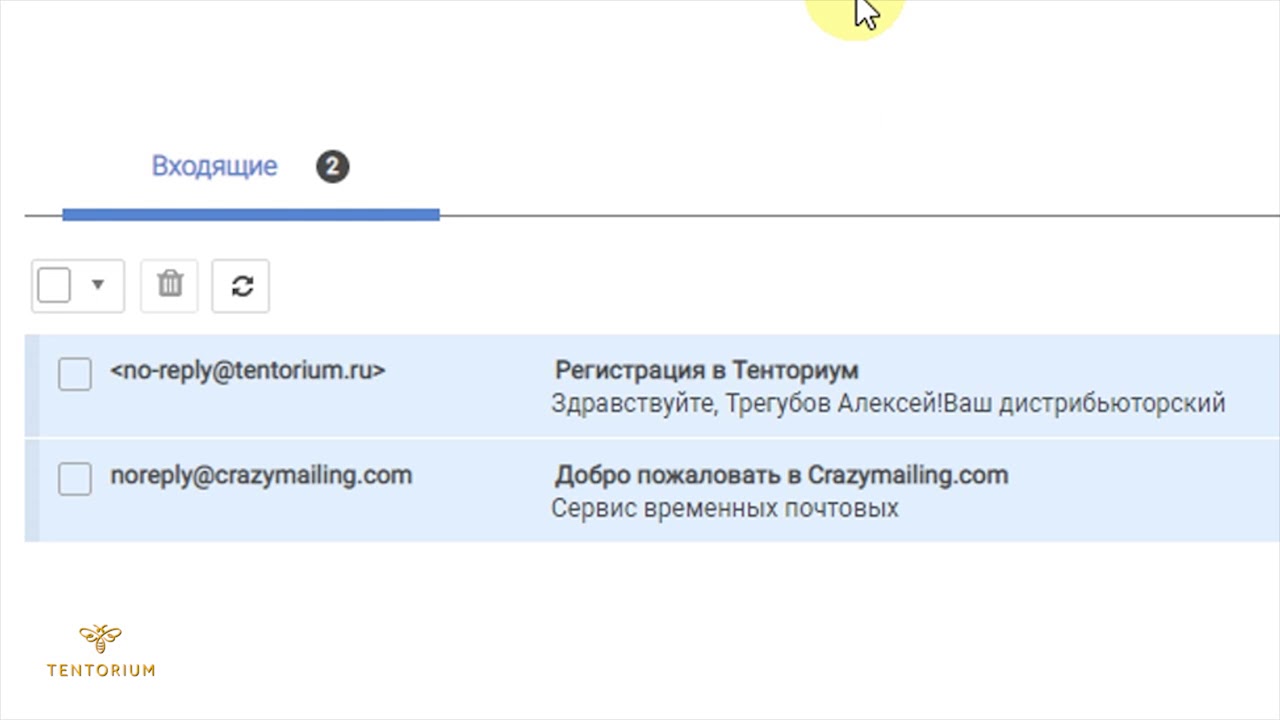Viewport: 1280px width, 720px height.
Task: Check the no-reply@tentorium.ru message checkbox
Action: [x=75, y=374]
